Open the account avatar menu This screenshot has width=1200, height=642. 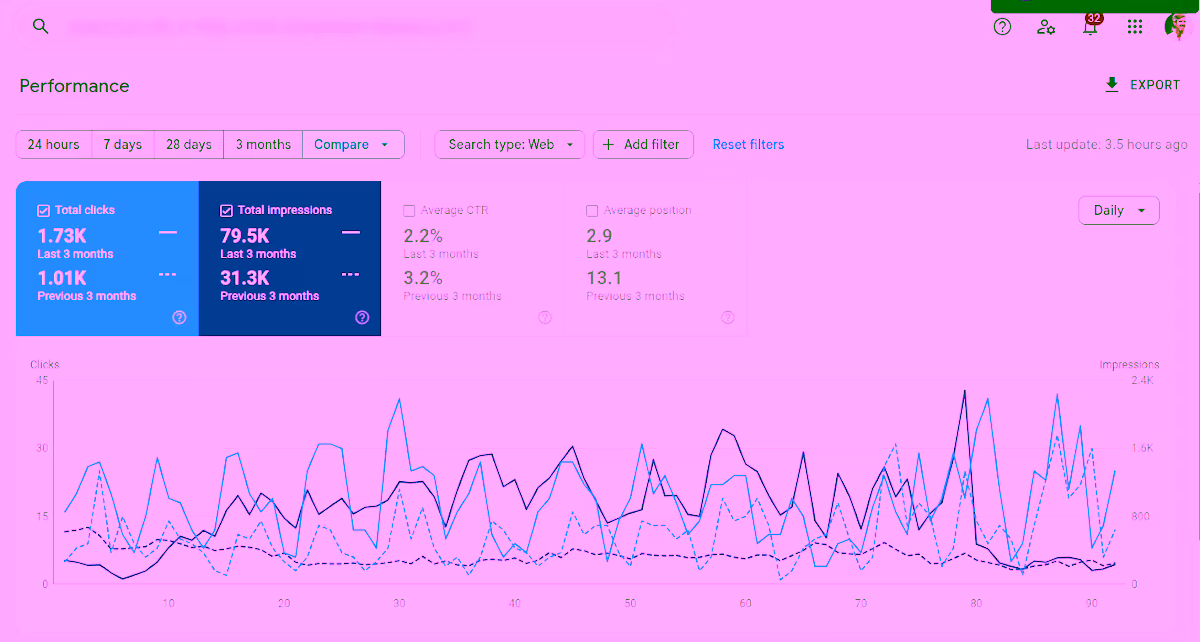click(1176, 27)
